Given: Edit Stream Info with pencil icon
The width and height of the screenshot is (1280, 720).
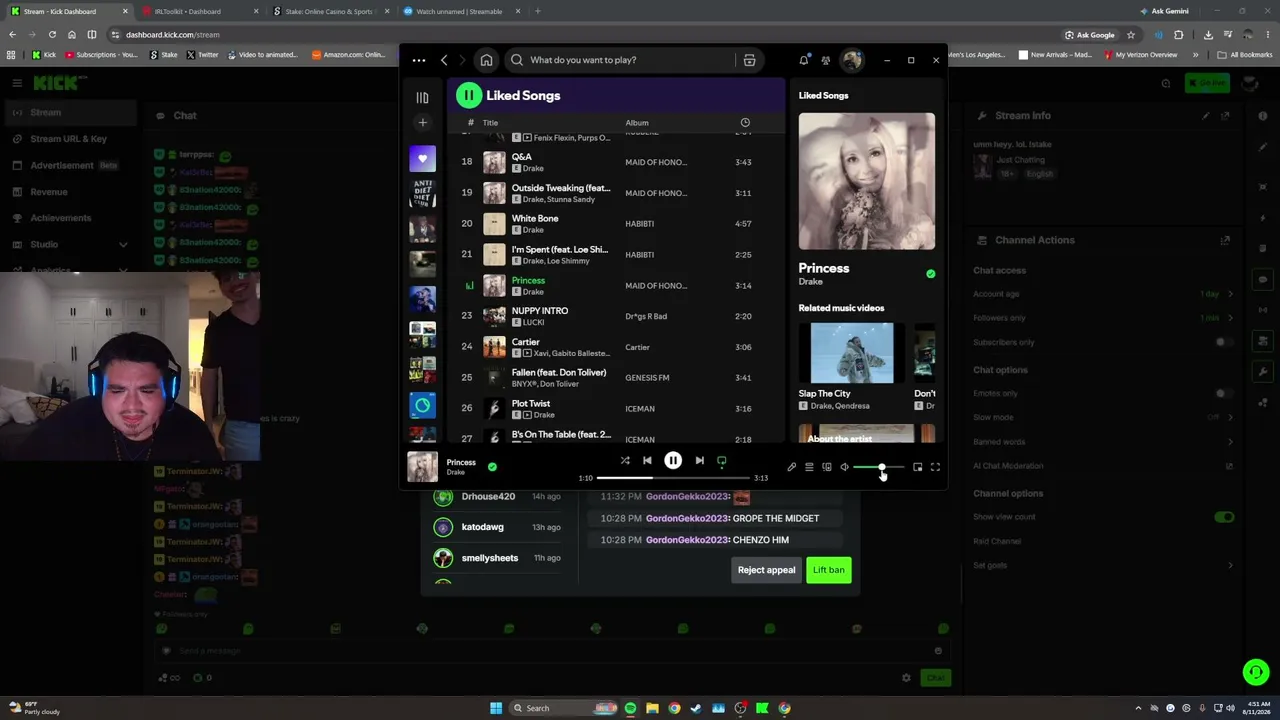Looking at the screenshot, I should 1206,116.
